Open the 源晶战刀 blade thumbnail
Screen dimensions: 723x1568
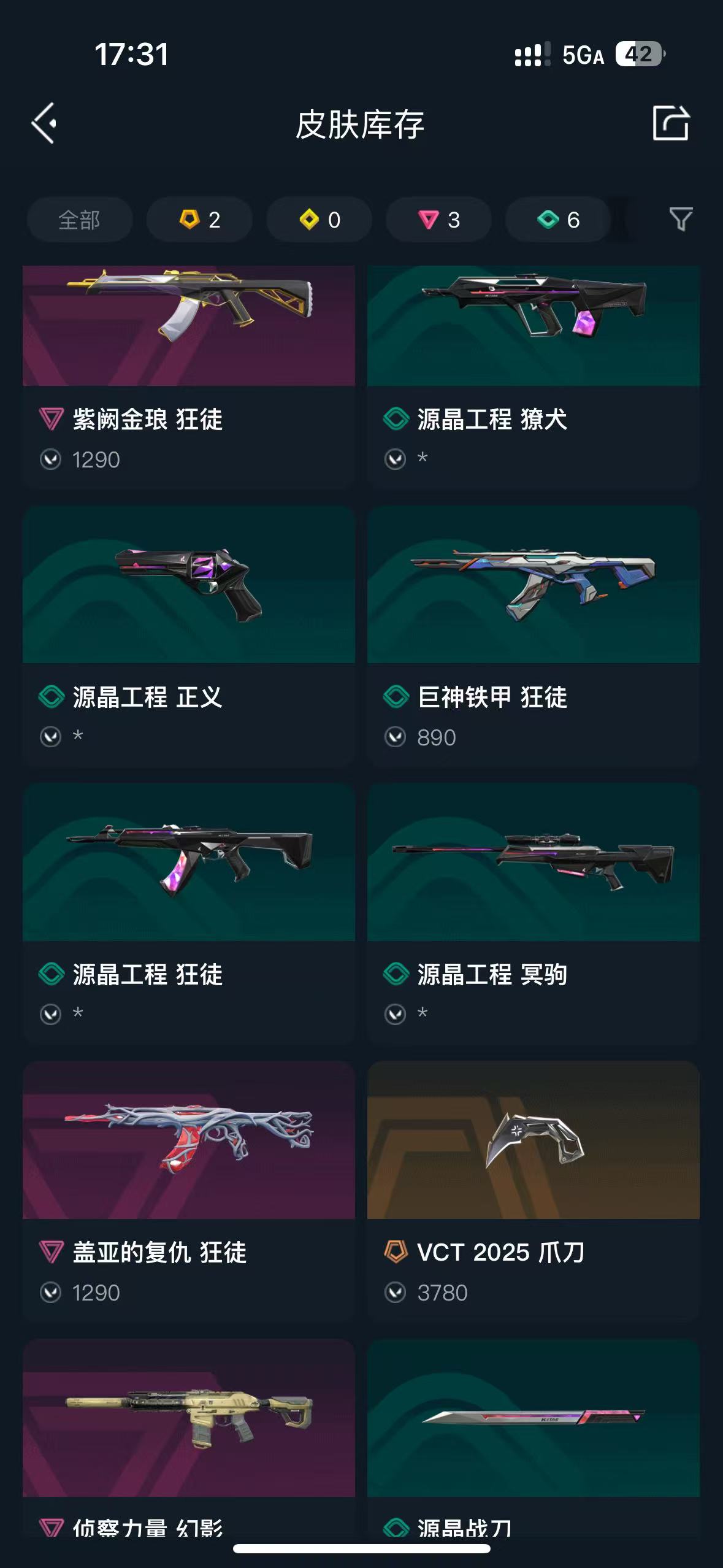click(x=534, y=1418)
